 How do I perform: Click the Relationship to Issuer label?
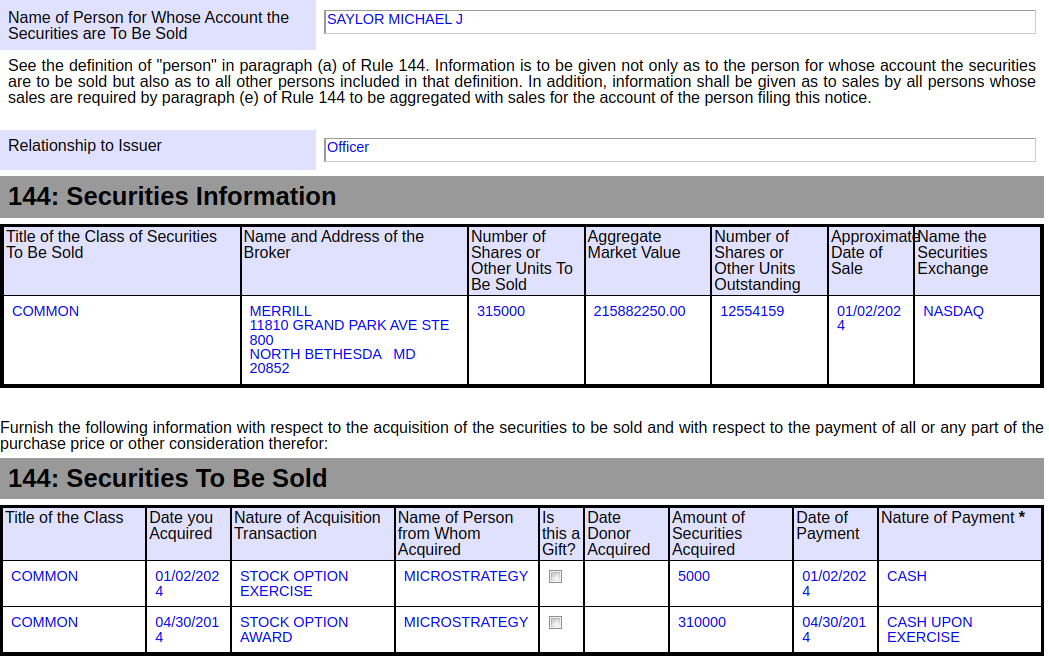[85, 146]
